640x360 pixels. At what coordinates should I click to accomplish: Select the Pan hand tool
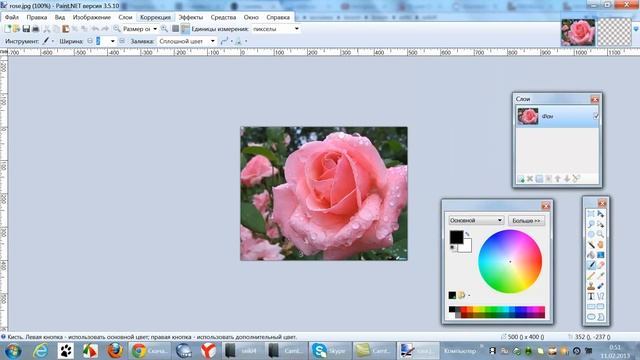click(x=600, y=244)
